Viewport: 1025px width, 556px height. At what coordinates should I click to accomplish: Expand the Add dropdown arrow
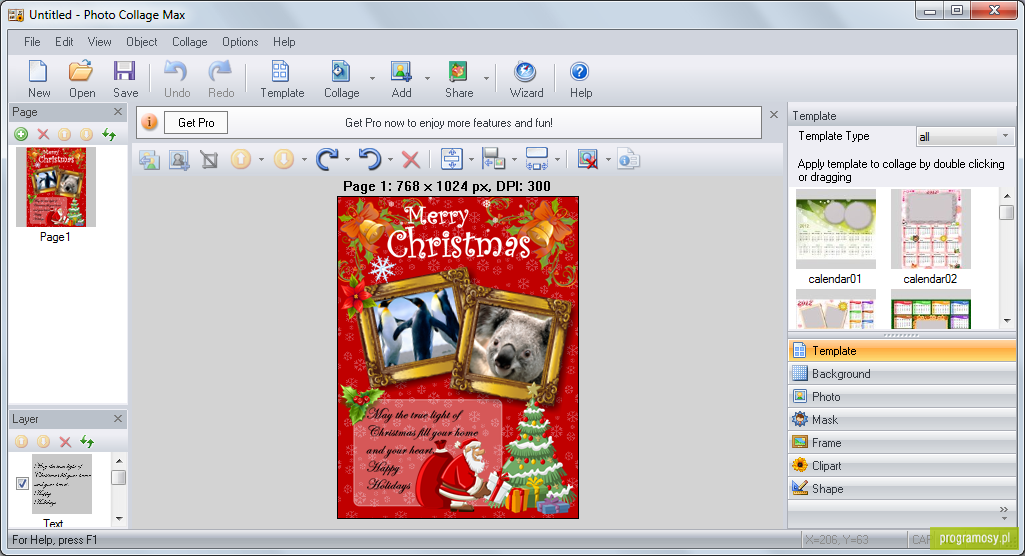[428, 78]
